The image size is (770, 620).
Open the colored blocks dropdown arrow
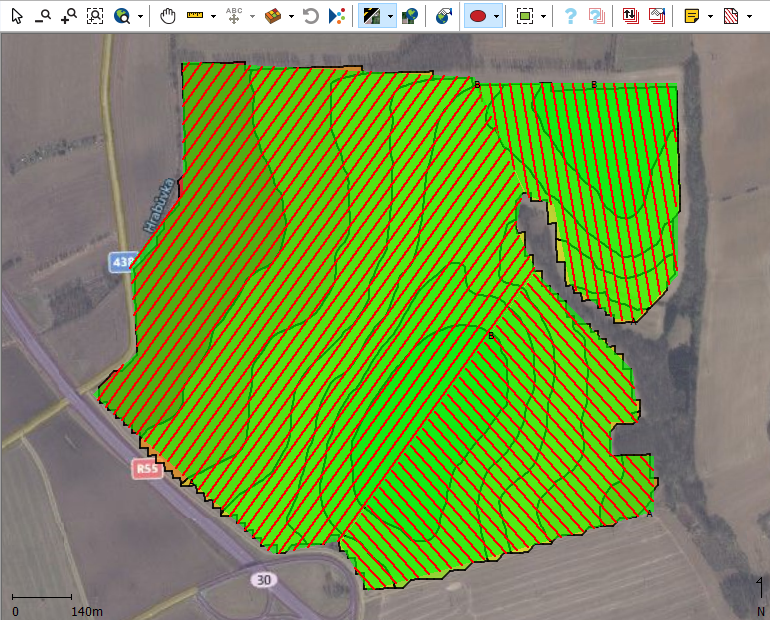(291, 17)
